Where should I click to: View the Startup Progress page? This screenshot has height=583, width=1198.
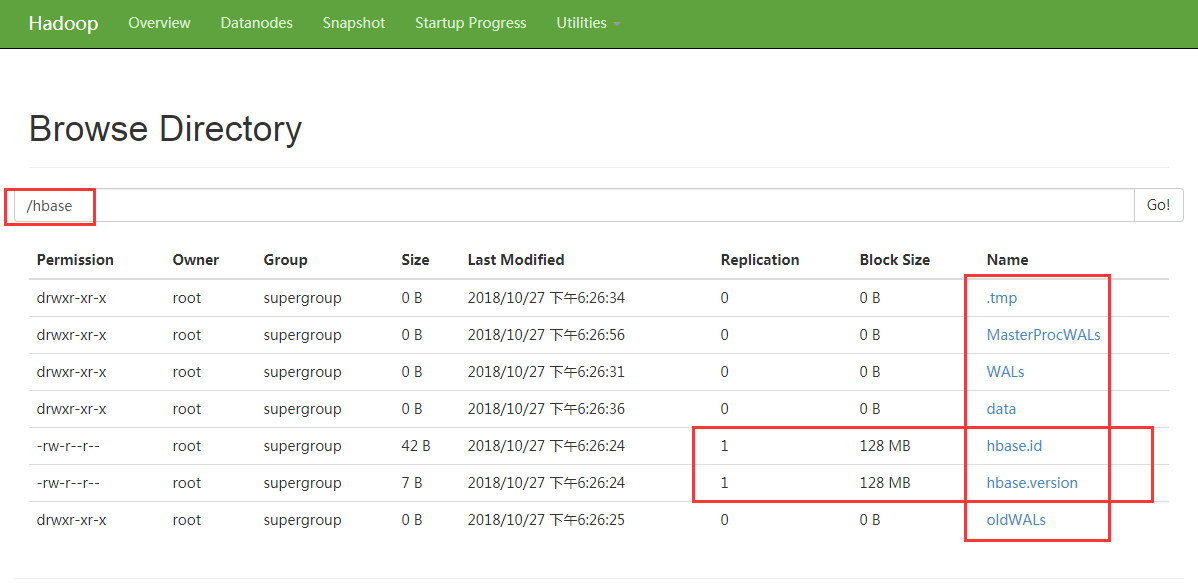coord(470,23)
